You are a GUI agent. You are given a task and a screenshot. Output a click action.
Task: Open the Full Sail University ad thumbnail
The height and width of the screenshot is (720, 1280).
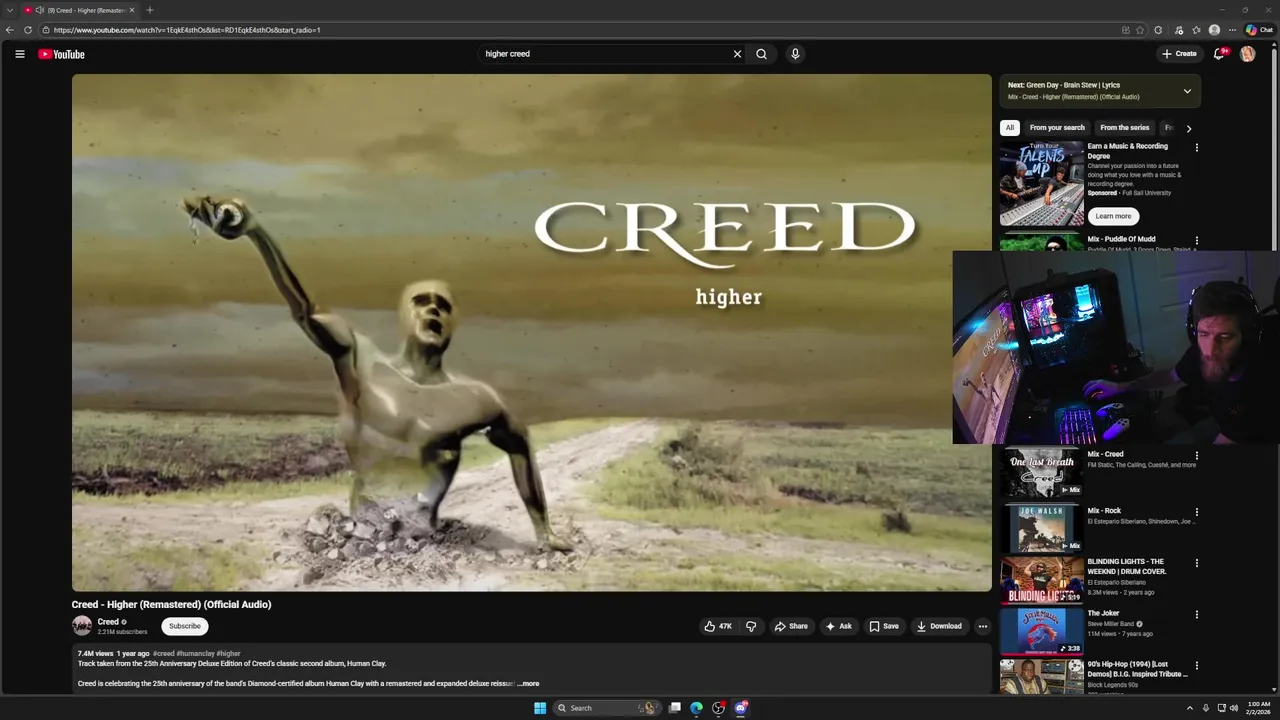[x=1041, y=184]
